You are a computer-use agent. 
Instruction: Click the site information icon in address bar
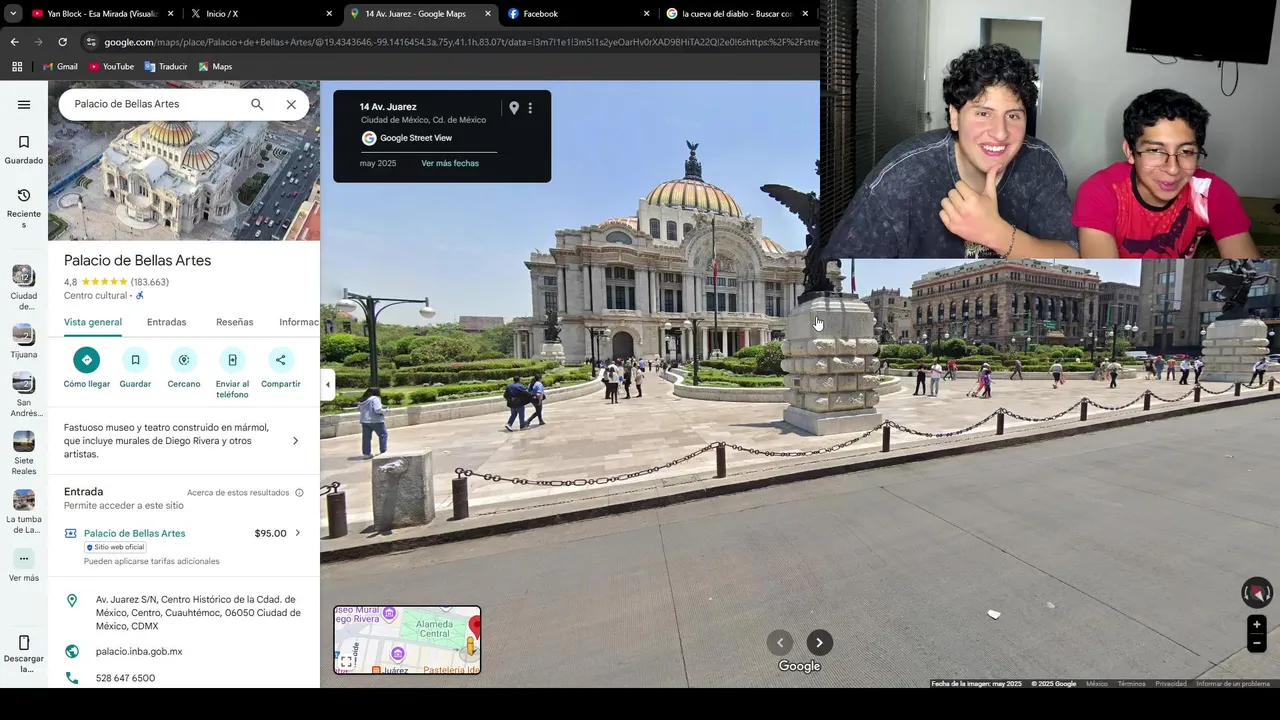[x=91, y=42]
